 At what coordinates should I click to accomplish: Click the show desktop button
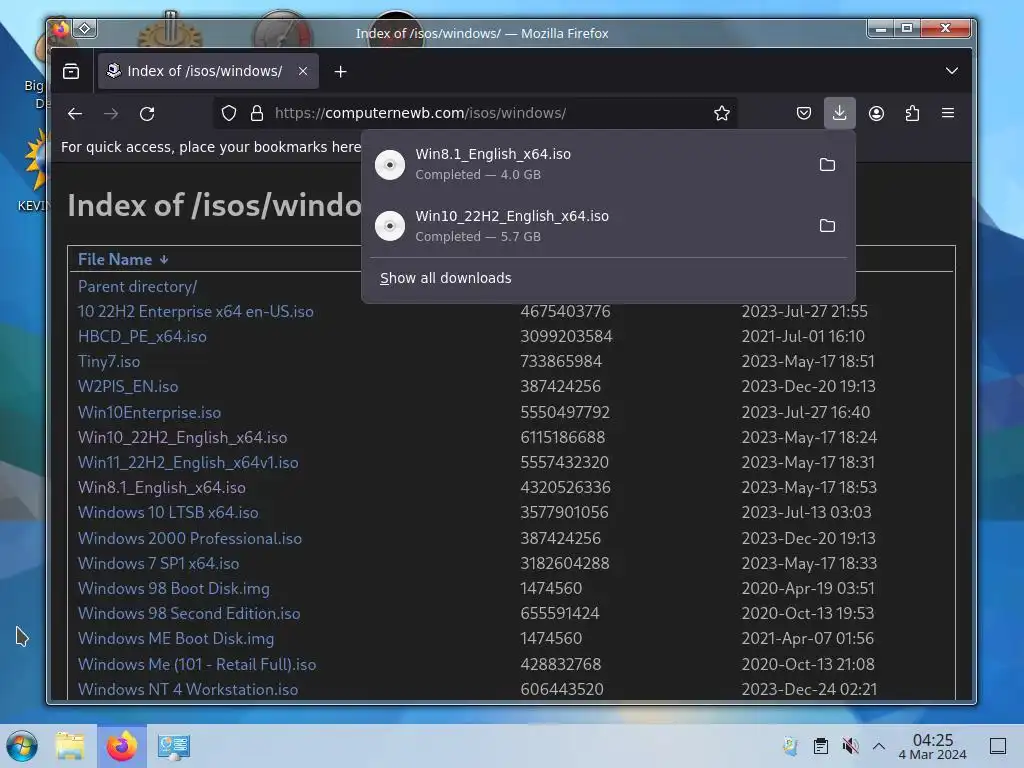pyautogui.click(x=998, y=746)
